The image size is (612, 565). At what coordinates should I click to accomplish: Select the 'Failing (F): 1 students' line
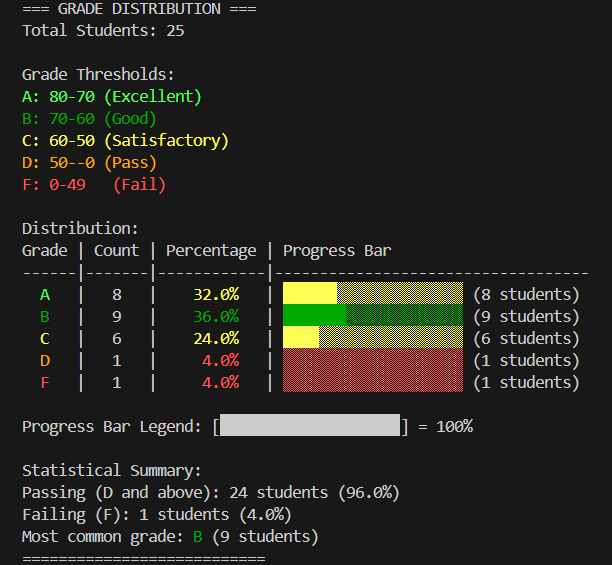157,515
